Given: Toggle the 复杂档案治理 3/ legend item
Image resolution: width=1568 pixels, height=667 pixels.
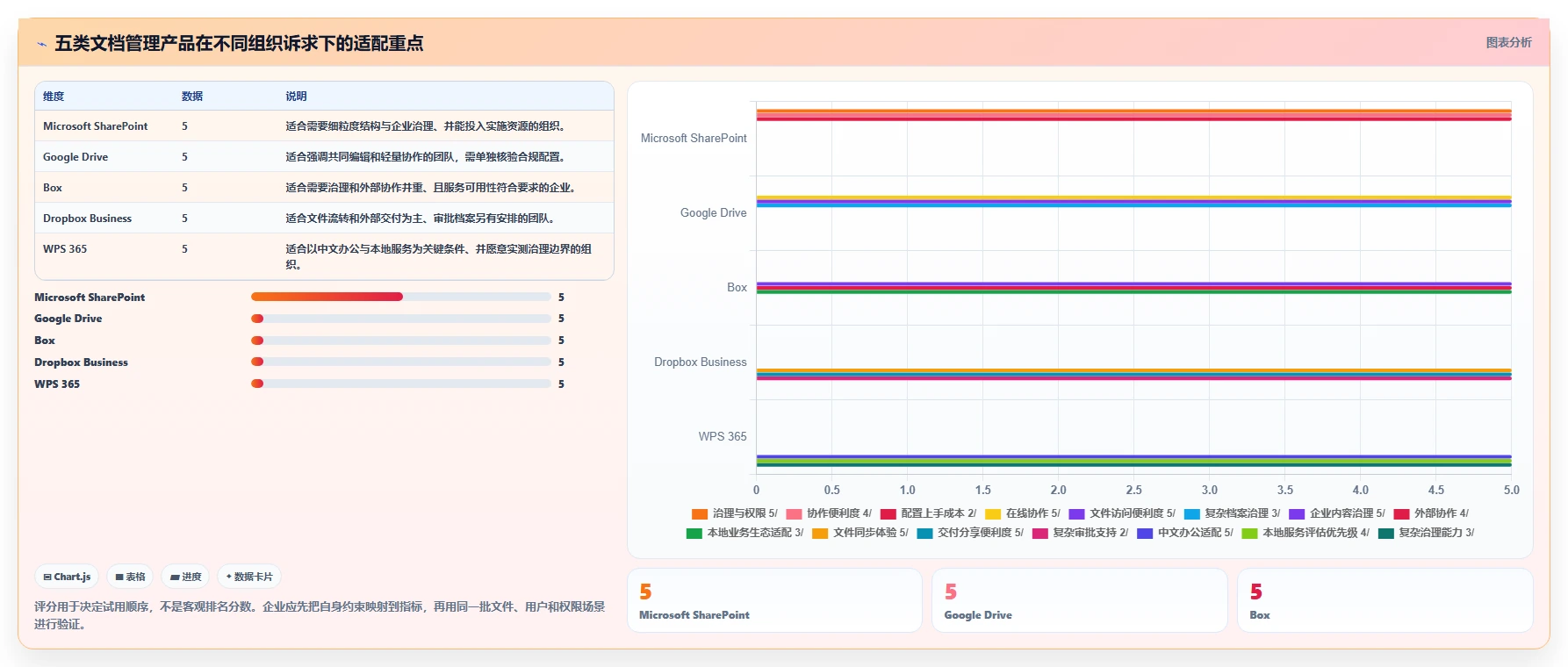Looking at the screenshot, I should click(x=1232, y=513).
